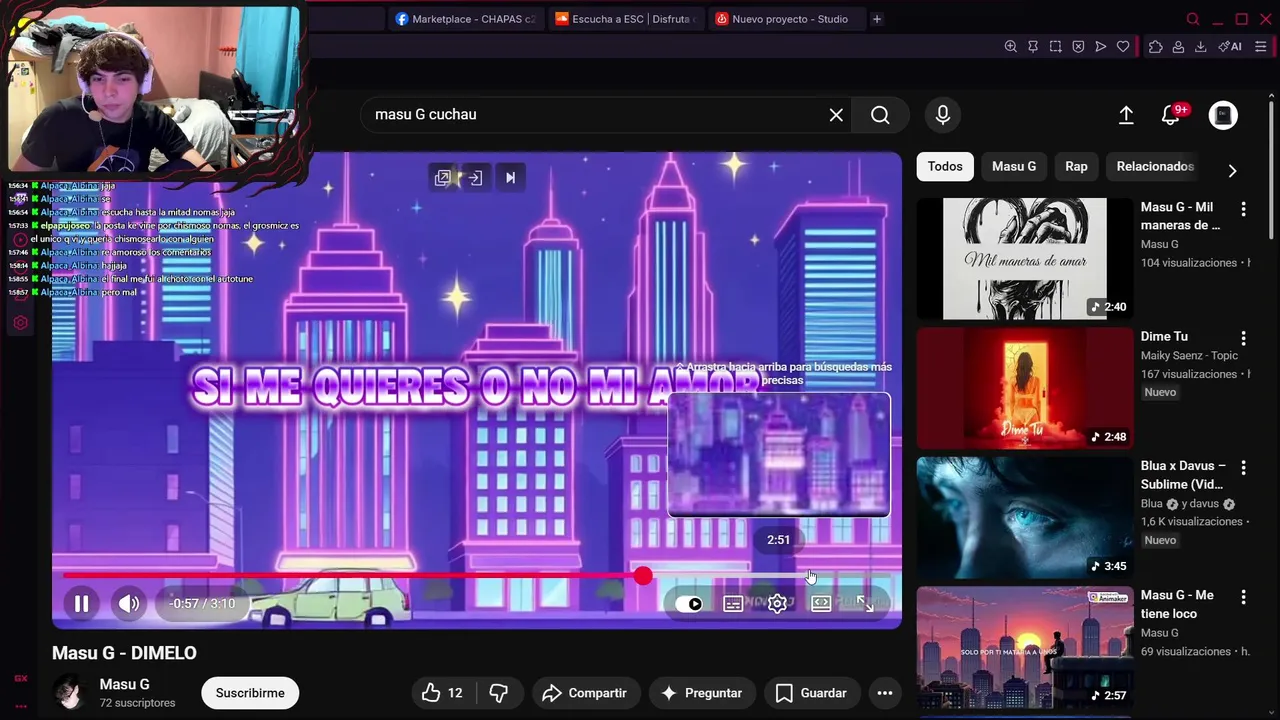This screenshot has width=1280, height=720.
Task: Switch player to theater mode
Action: click(x=821, y=603)
